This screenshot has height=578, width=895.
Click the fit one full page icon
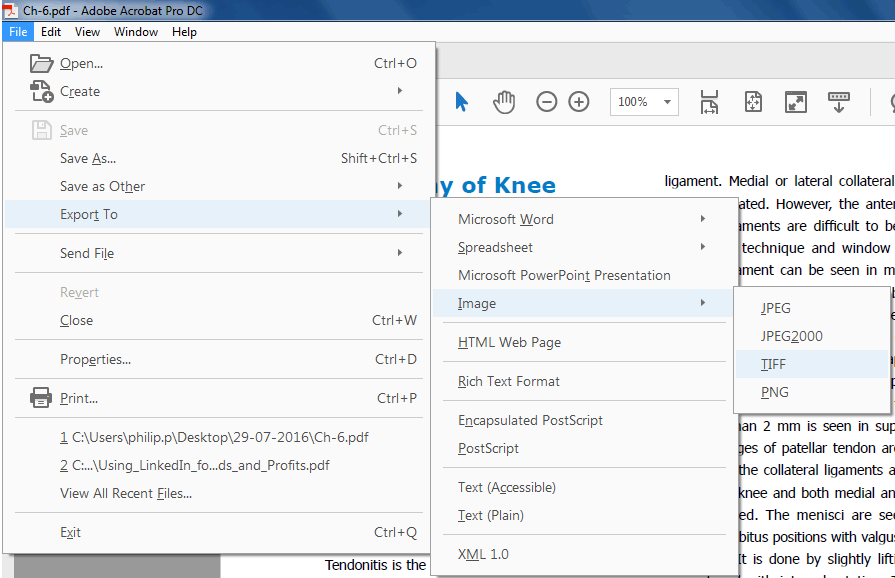(x=753, y=102)
